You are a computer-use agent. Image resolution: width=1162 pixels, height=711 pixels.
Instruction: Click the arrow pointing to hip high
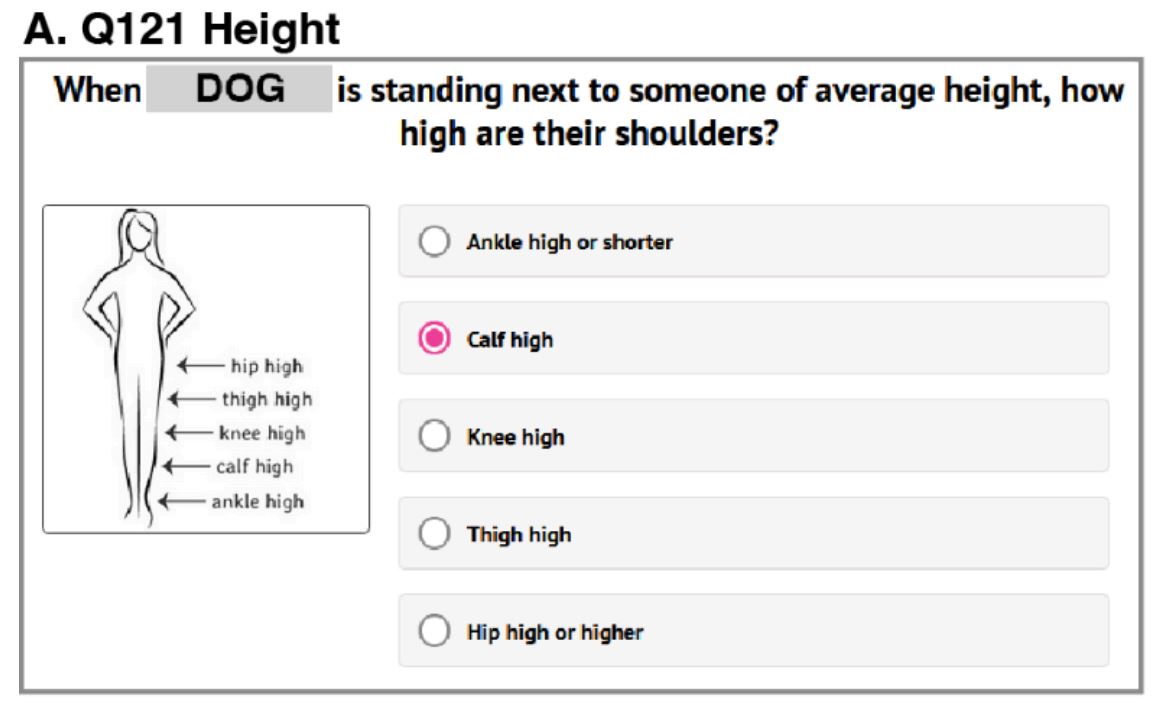[200, 366]
